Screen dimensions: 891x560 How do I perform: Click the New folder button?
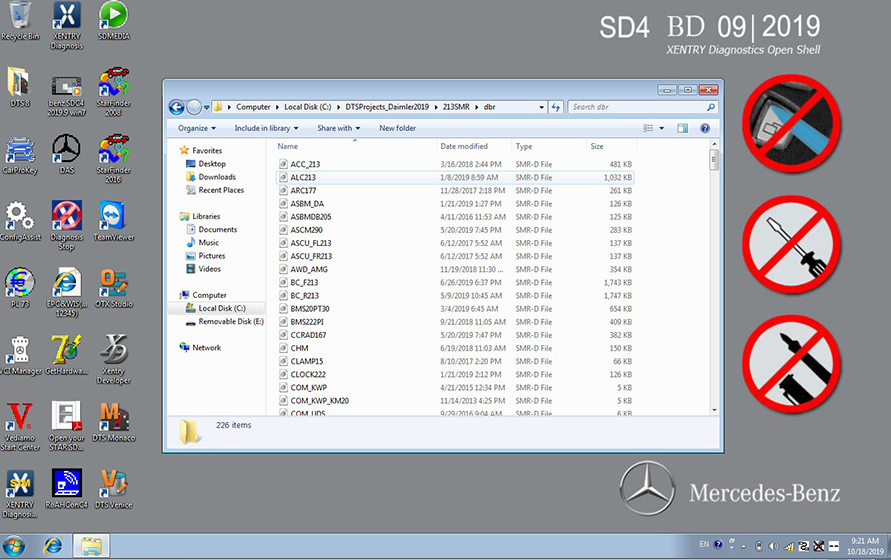tap(397, 128)
